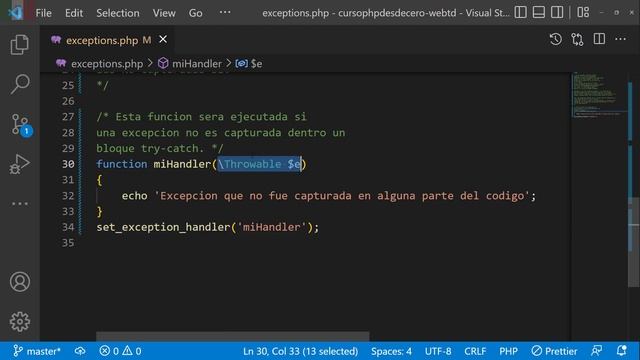Open editor More Actions ellipsis
Viewport: 640px width, 360px height.
[620, 39]
